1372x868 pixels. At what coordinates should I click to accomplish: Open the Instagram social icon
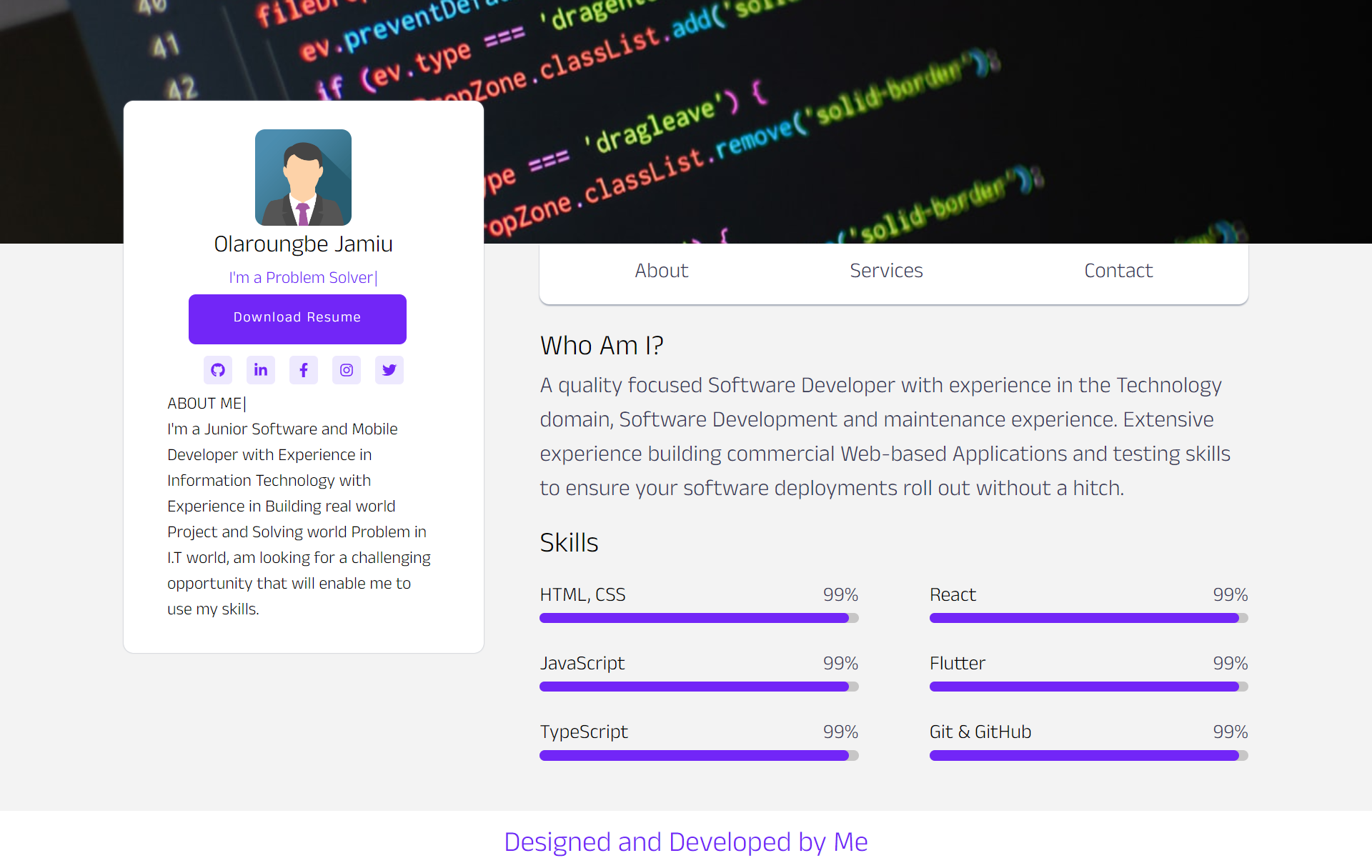[347, 370]
